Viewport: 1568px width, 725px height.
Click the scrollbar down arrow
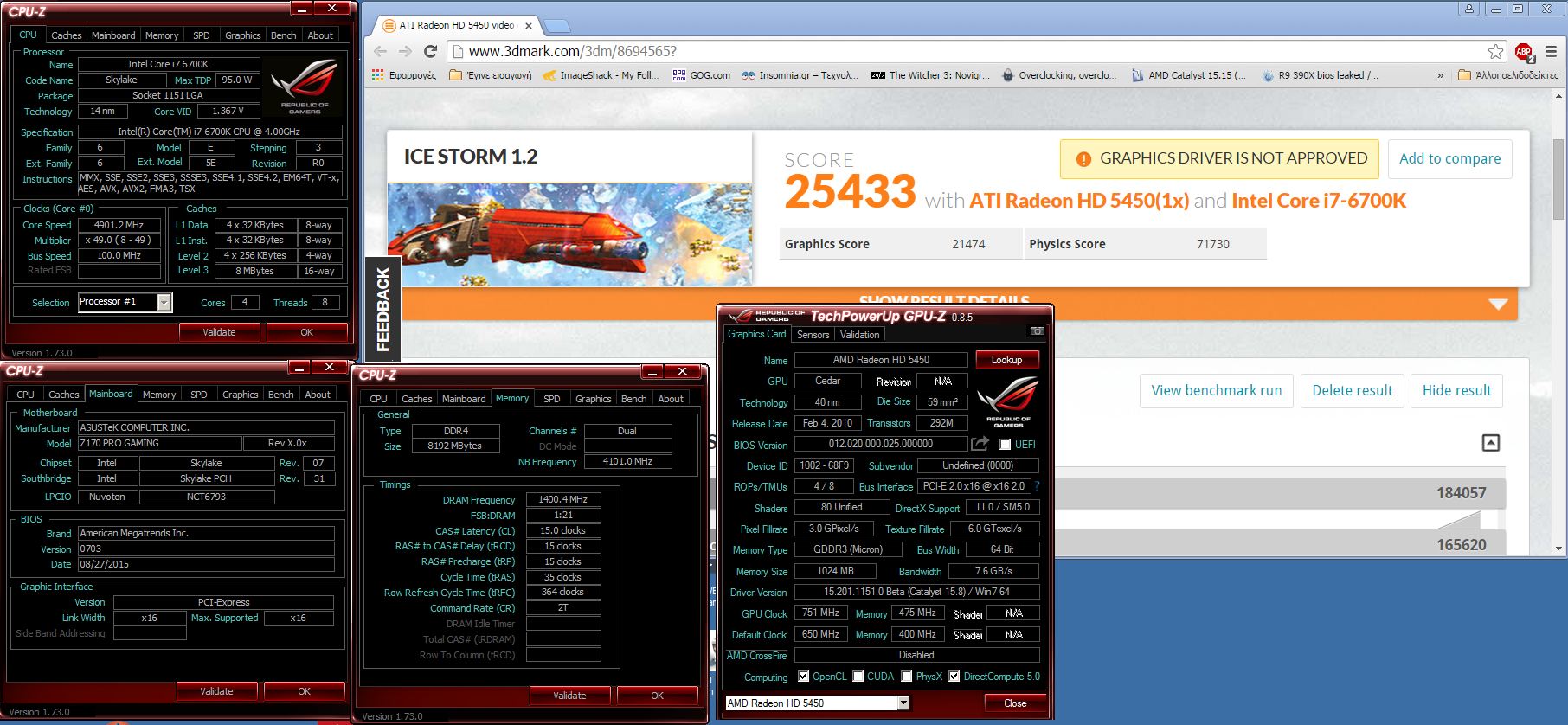tap(1558, 548)
